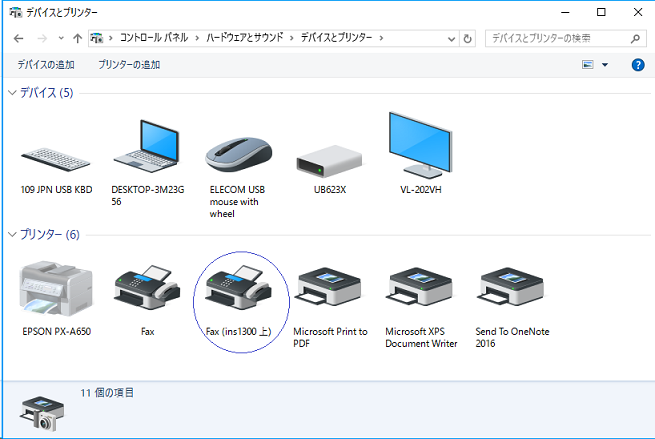The height and width of the screenshot is (439, 655).
Task: Go up one level with up arrow
Action: (77, 38)
